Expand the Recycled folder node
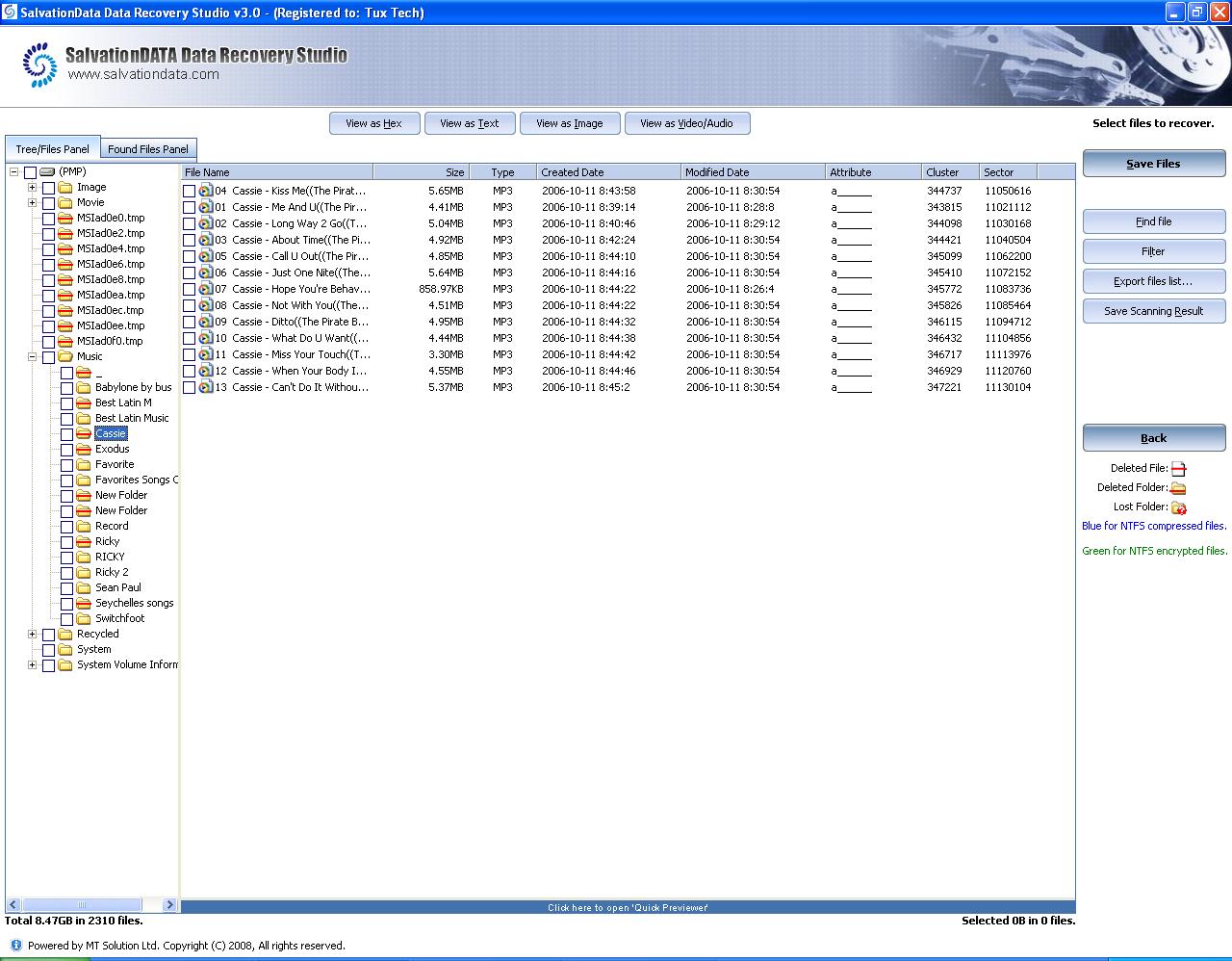Screen dimensions: 1232x961 [x=32, y=635]
